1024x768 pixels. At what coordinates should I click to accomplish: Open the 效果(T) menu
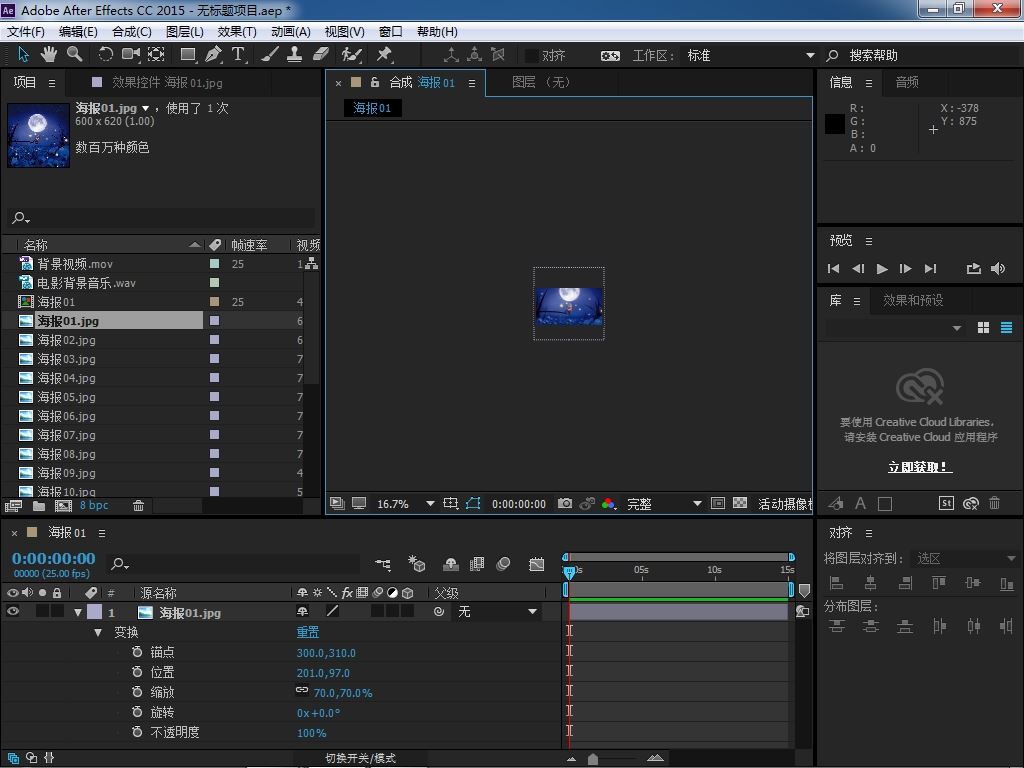[x=236, y=31]
